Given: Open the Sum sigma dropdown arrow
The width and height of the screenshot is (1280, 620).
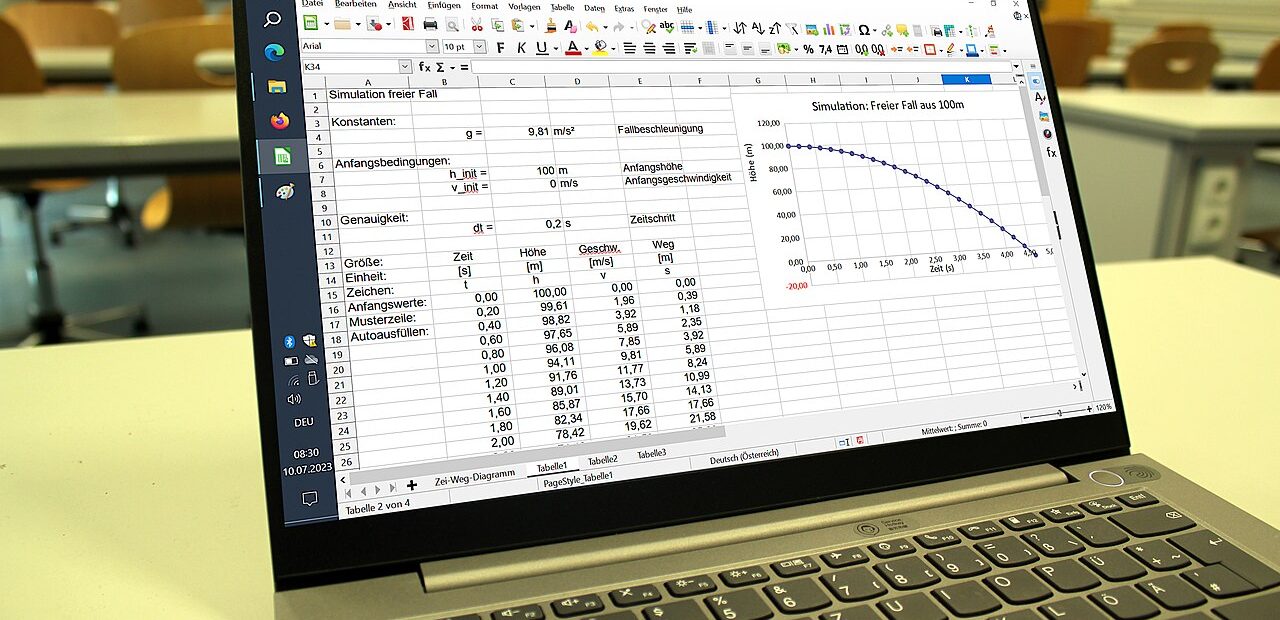Looking at the screenshot, I should (452, 68).
